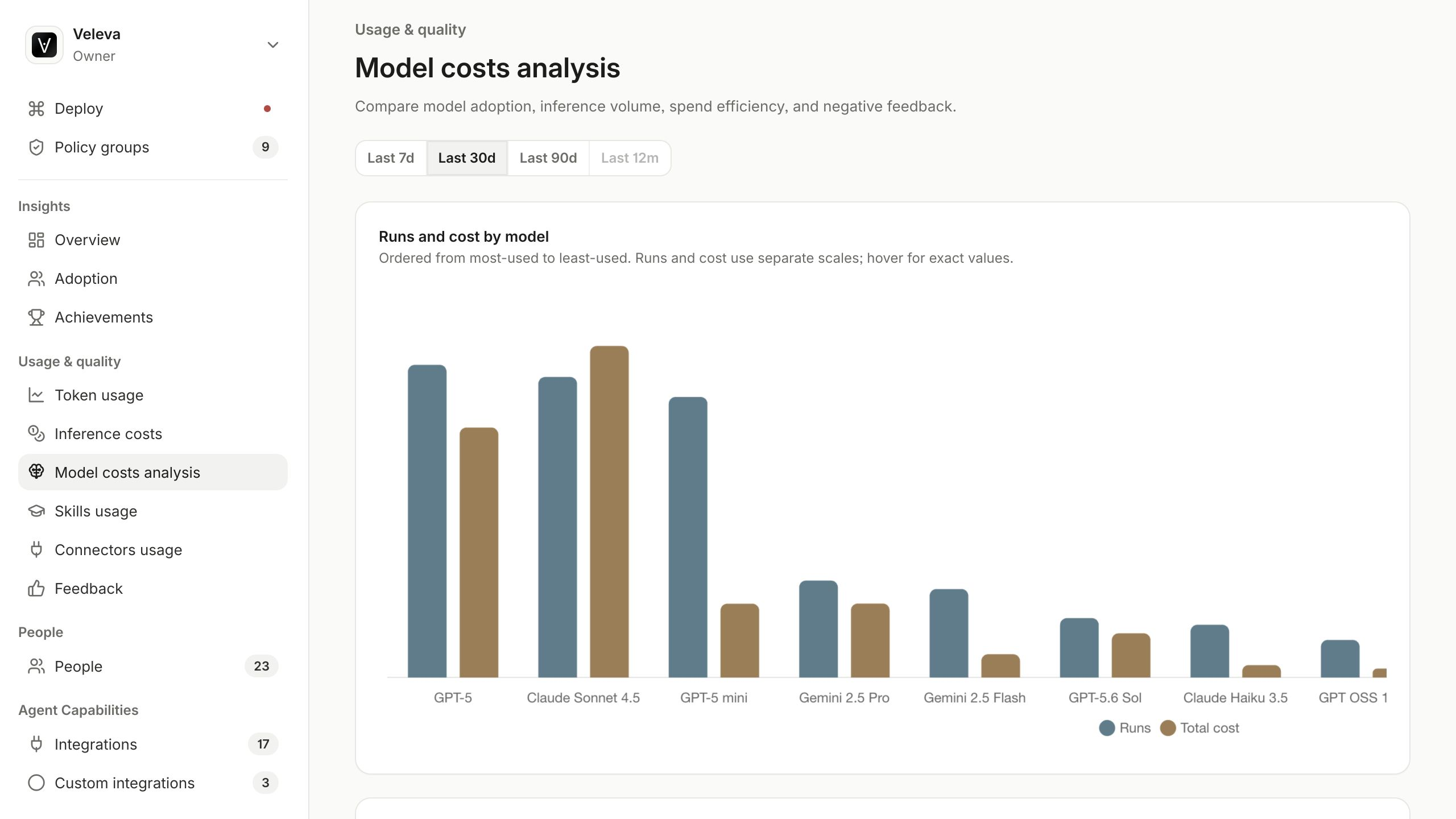Click the Integrations count badge 17
The height and width of the screenshot is (819, 1456).
tap(263, 744)
